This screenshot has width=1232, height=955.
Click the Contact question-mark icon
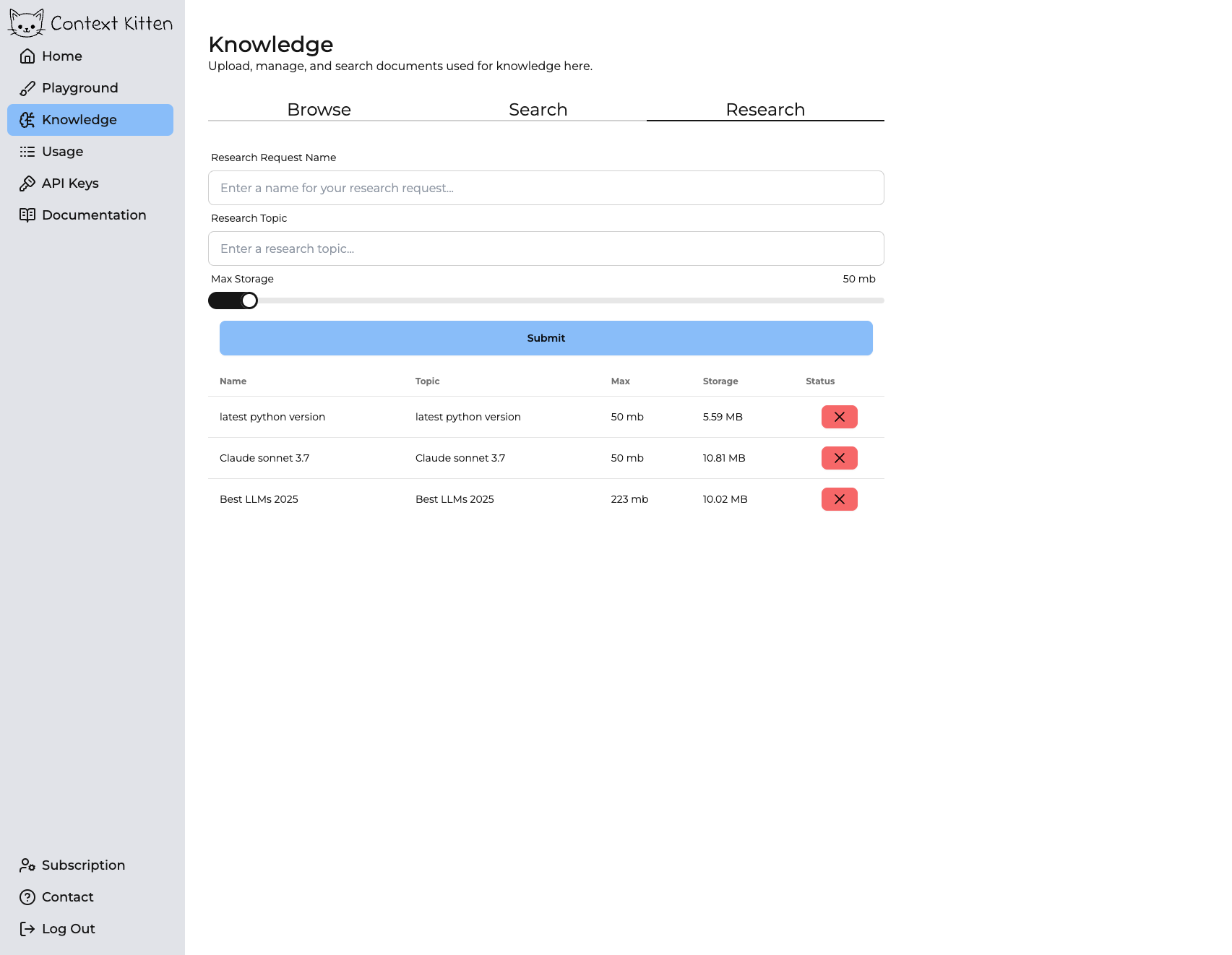27,897
